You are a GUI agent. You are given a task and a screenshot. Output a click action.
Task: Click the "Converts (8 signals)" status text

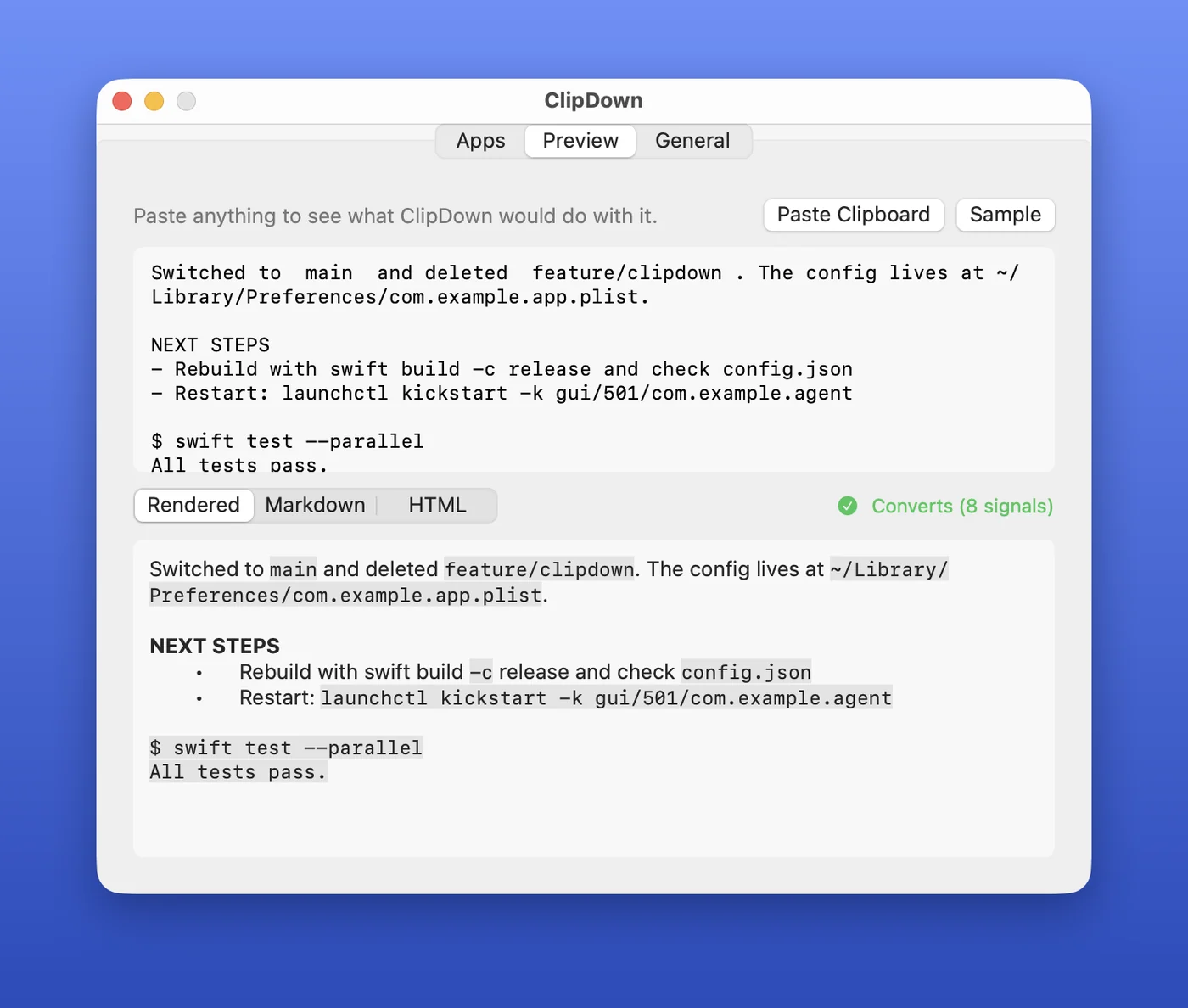pyautogui.click(x=962, y=507)
